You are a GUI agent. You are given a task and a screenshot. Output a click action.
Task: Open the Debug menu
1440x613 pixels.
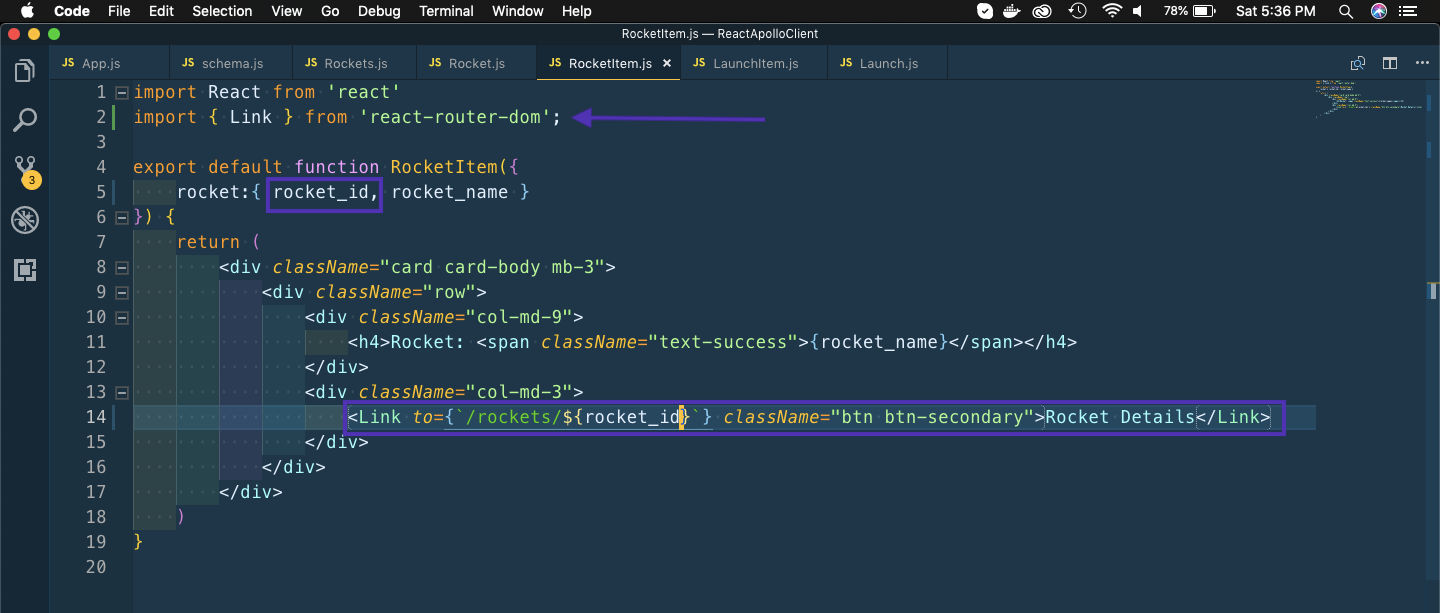pyautogui.click(x=379, y=11)
